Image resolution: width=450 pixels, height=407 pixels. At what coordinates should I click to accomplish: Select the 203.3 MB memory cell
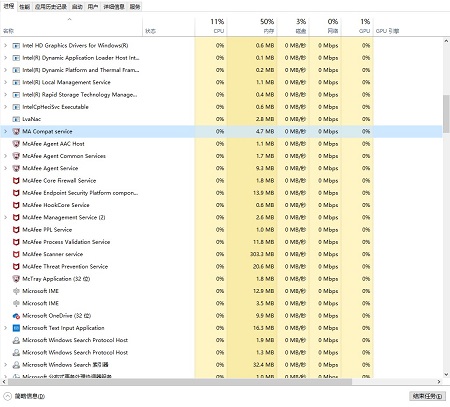click(252, 254)
